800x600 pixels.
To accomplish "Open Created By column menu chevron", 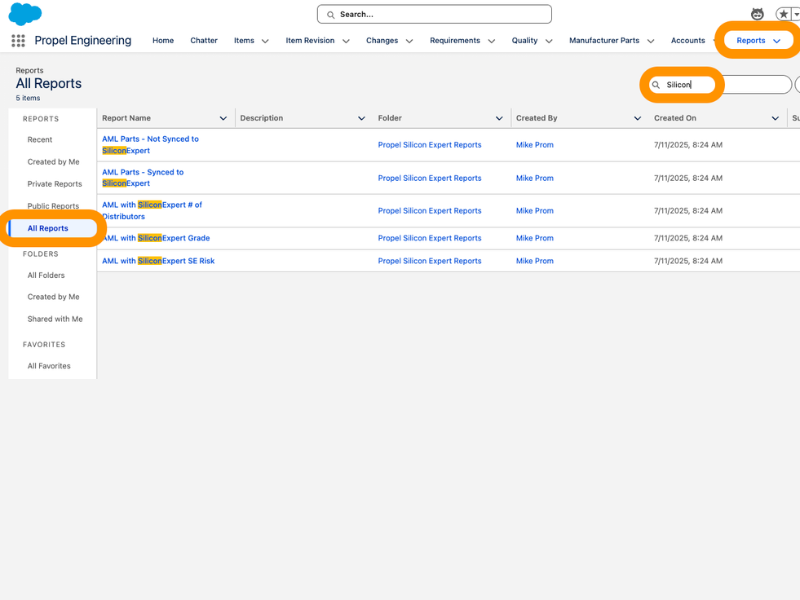I will [x=637, y=118].
